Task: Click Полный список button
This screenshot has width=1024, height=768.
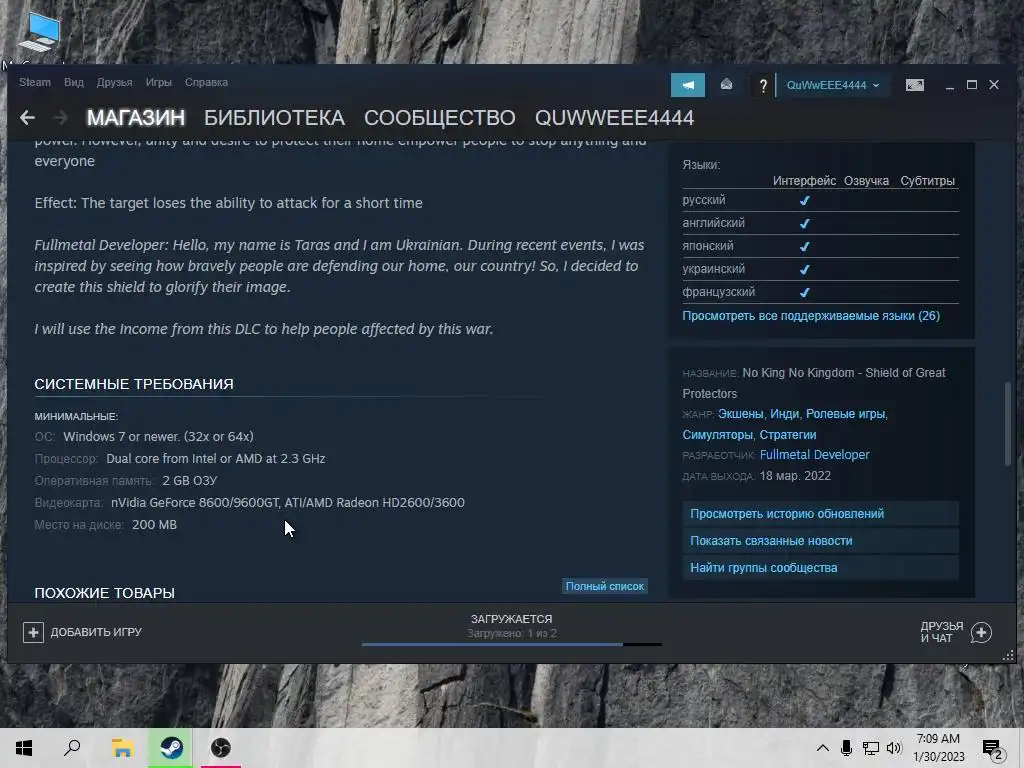Action: tap(605, 586)
